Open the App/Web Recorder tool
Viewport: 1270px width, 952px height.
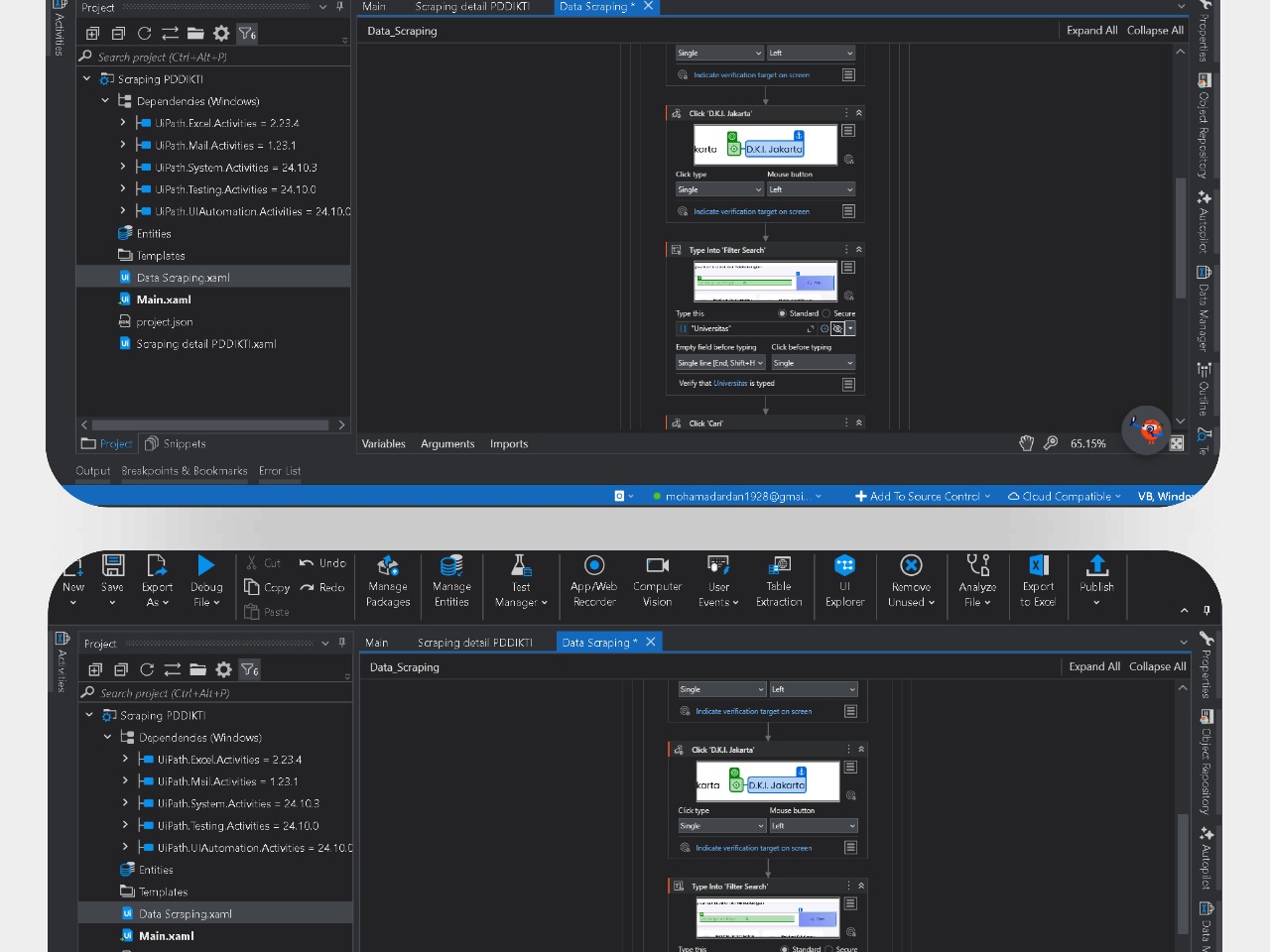tap(593, 580)
